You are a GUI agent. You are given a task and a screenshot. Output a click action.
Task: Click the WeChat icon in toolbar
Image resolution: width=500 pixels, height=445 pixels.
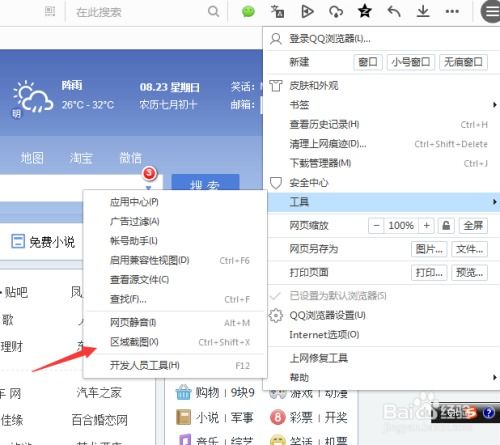(248, 12)
